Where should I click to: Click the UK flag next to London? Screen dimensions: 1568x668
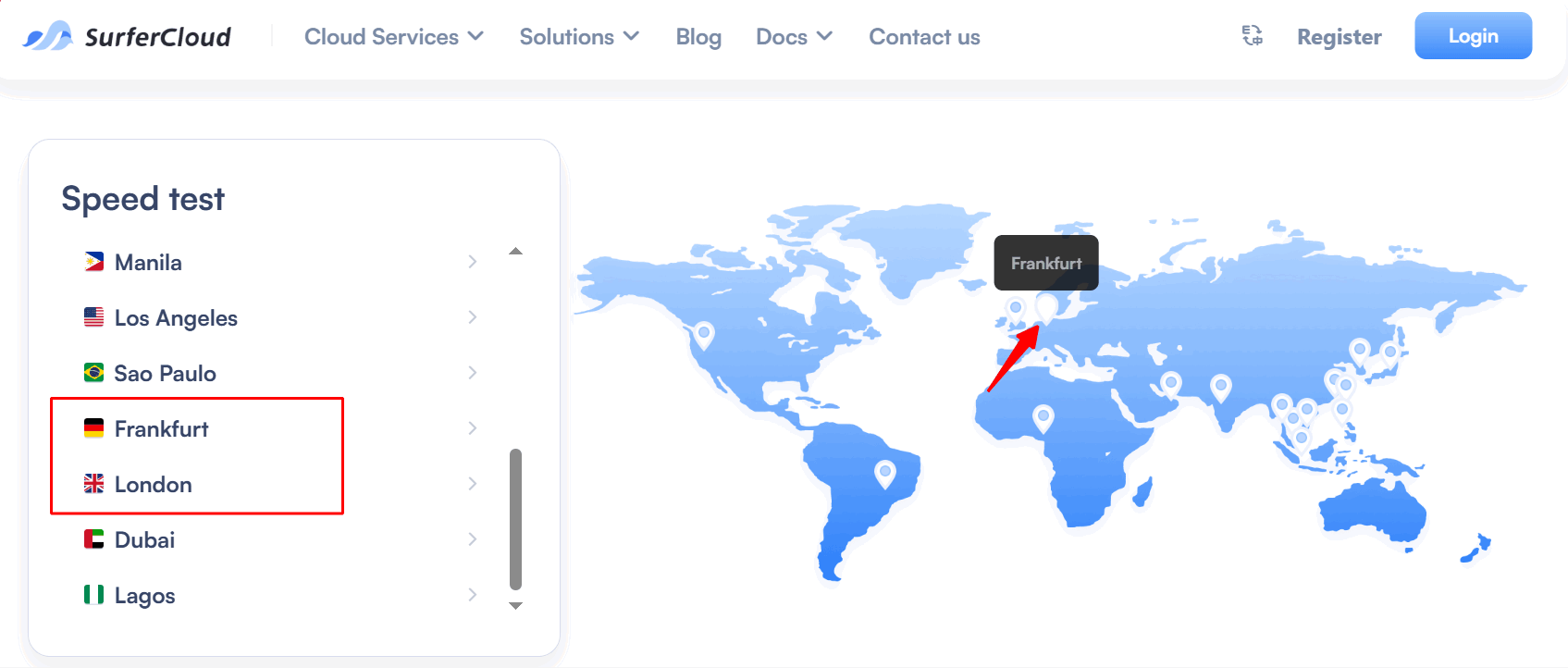click(93, 484)
